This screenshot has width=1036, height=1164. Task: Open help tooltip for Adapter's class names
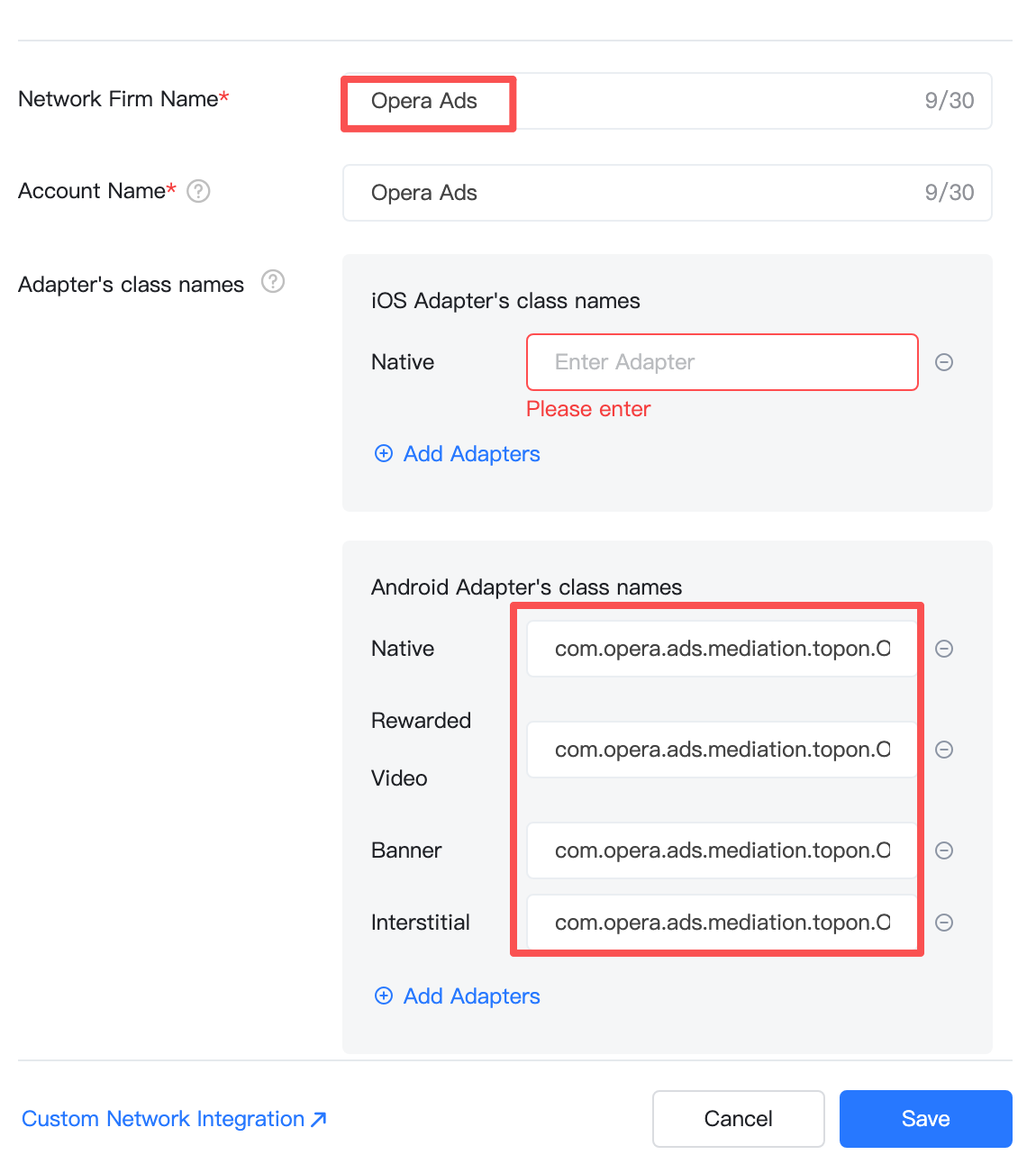273,282
